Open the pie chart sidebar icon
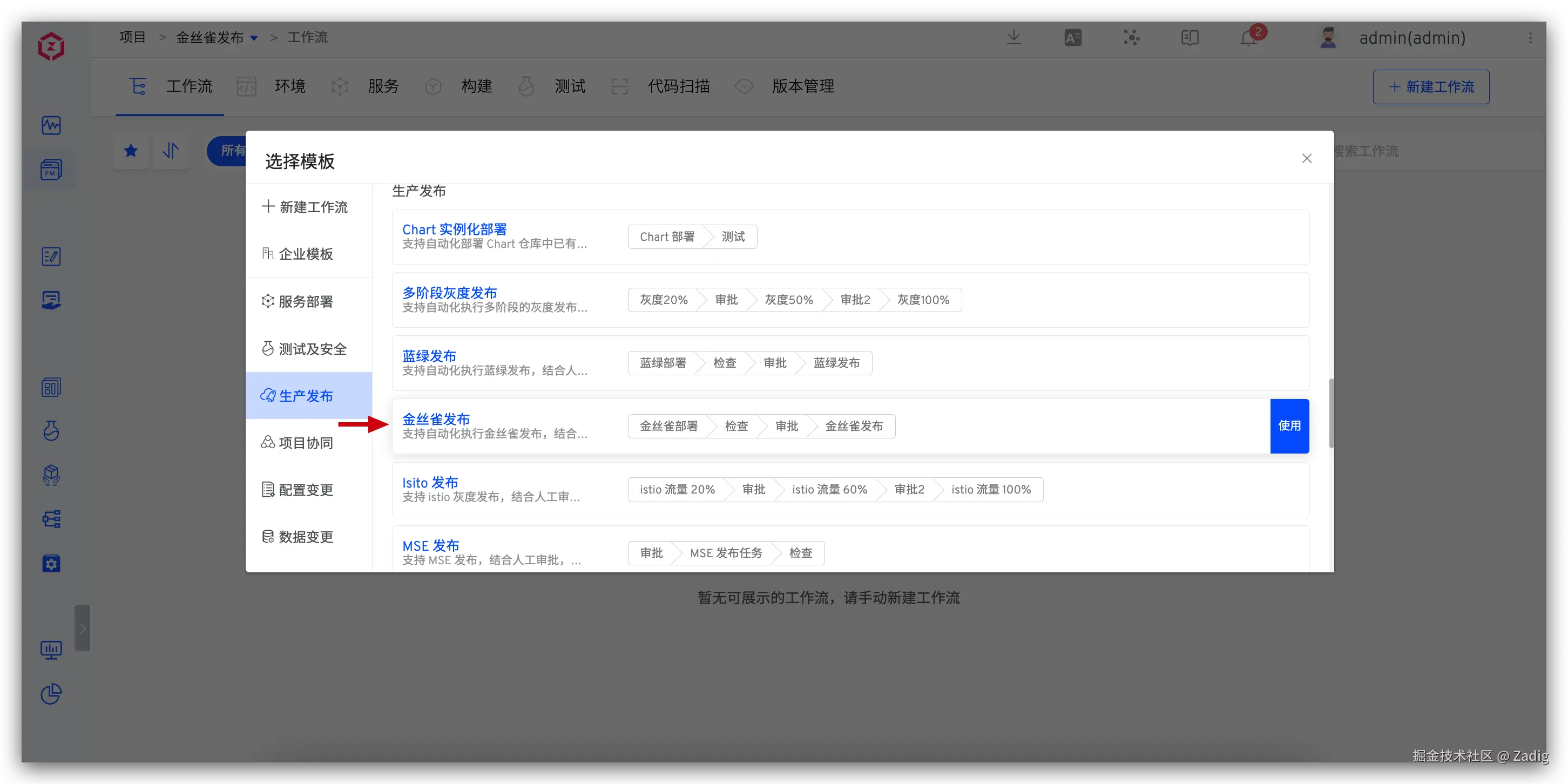Viewport: 1568px width, 784px height. (x=51, y=694)
